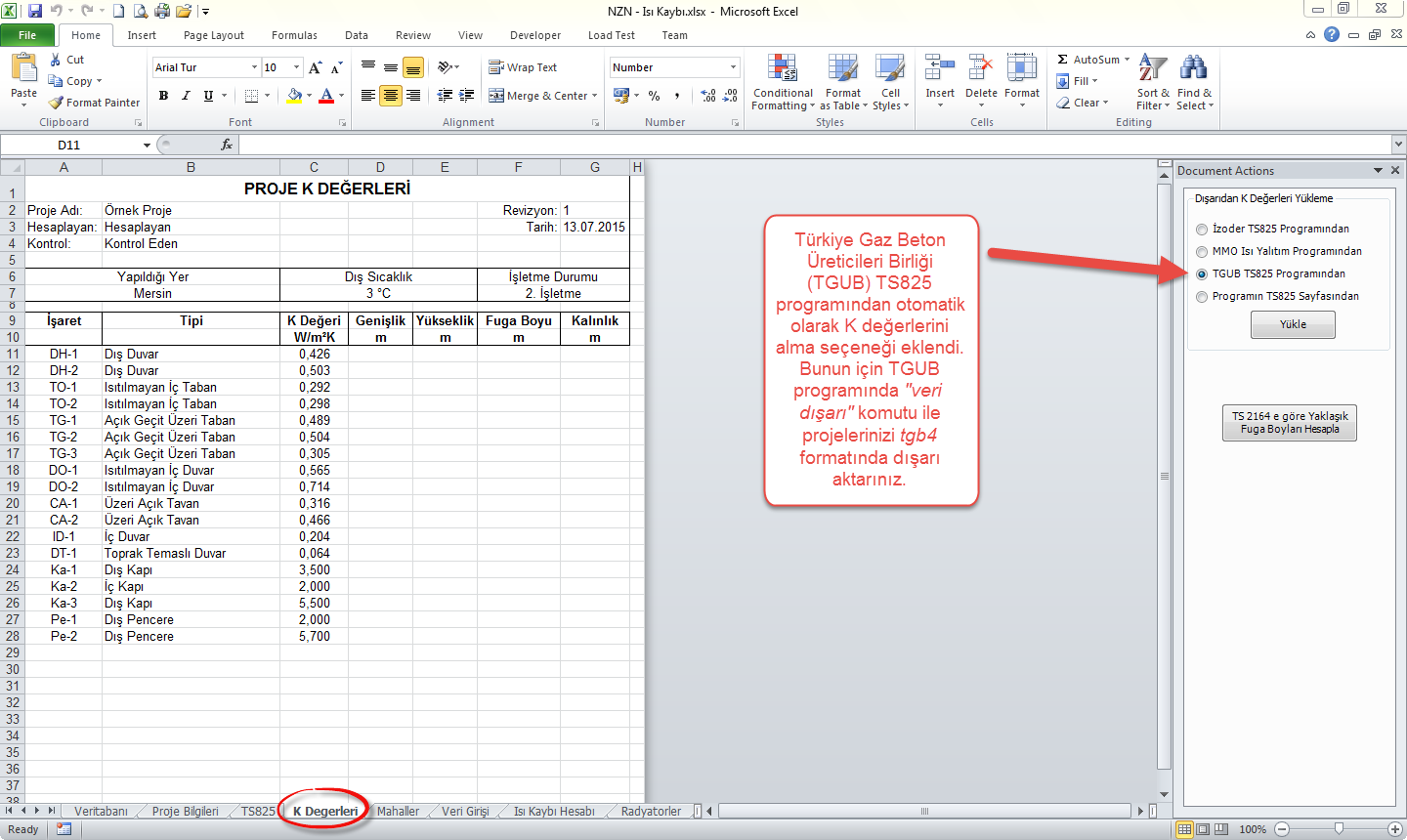Toggle Bold formatting
1407x840 pixels.
pos(163,96)
